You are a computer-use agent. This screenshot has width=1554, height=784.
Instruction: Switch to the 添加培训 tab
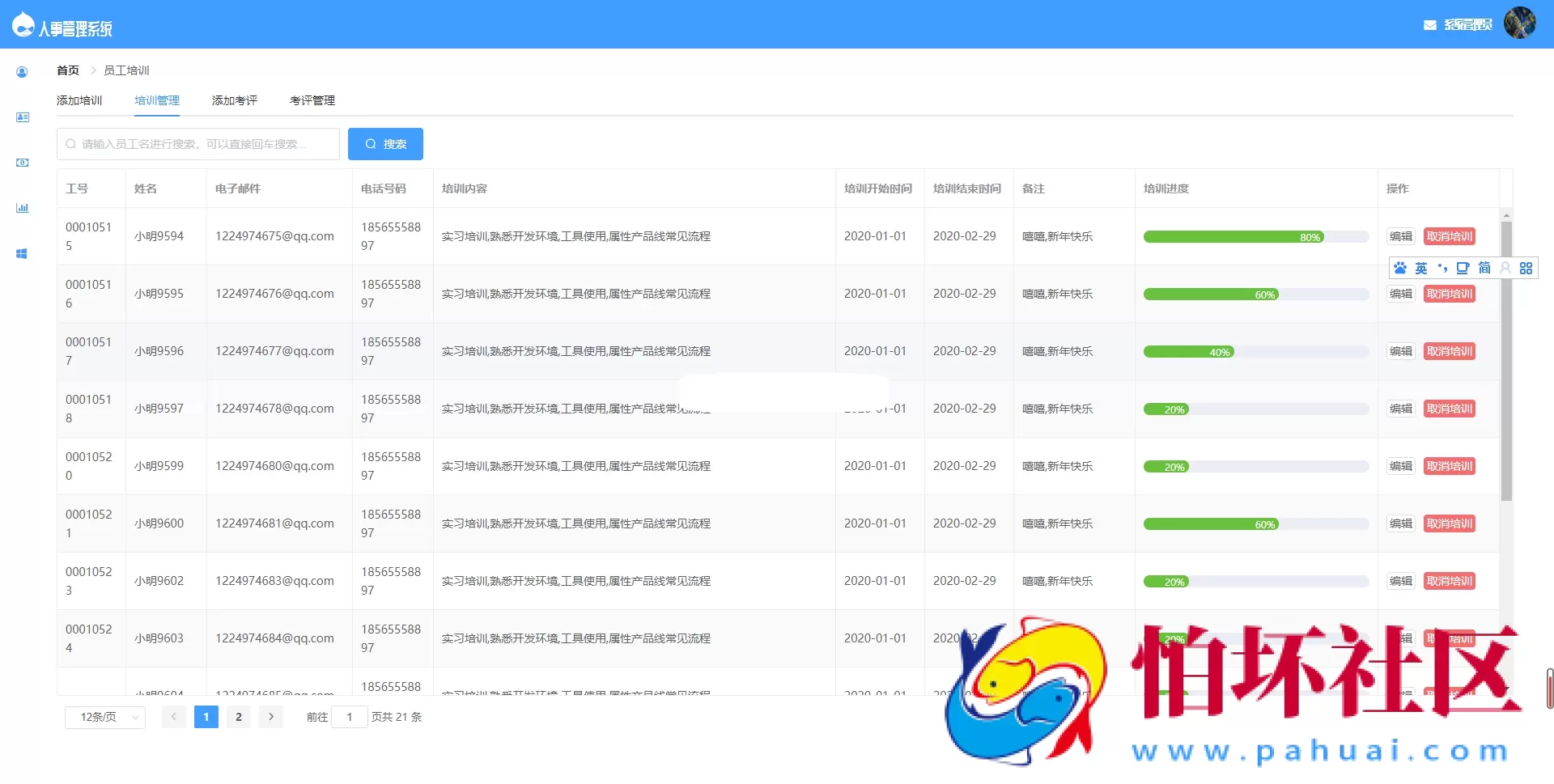pos(79,100)
